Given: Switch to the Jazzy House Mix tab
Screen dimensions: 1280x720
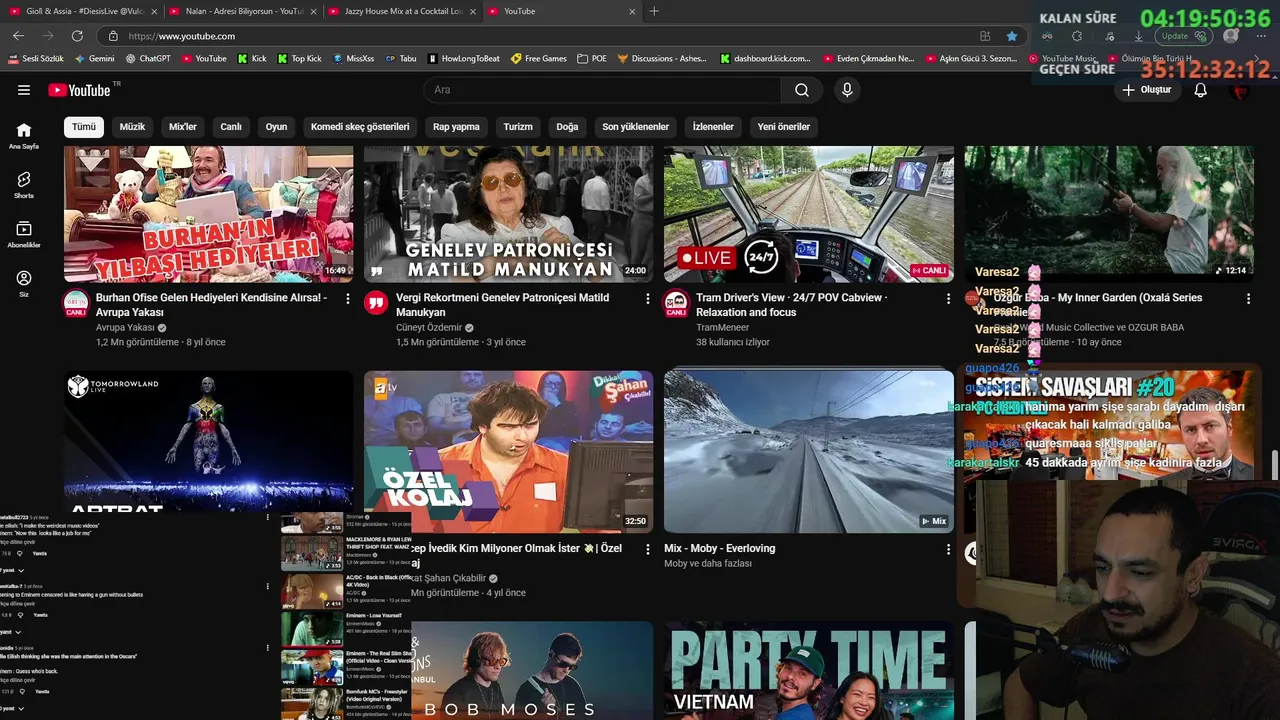Looking at the screenshot, I should 400,11.
